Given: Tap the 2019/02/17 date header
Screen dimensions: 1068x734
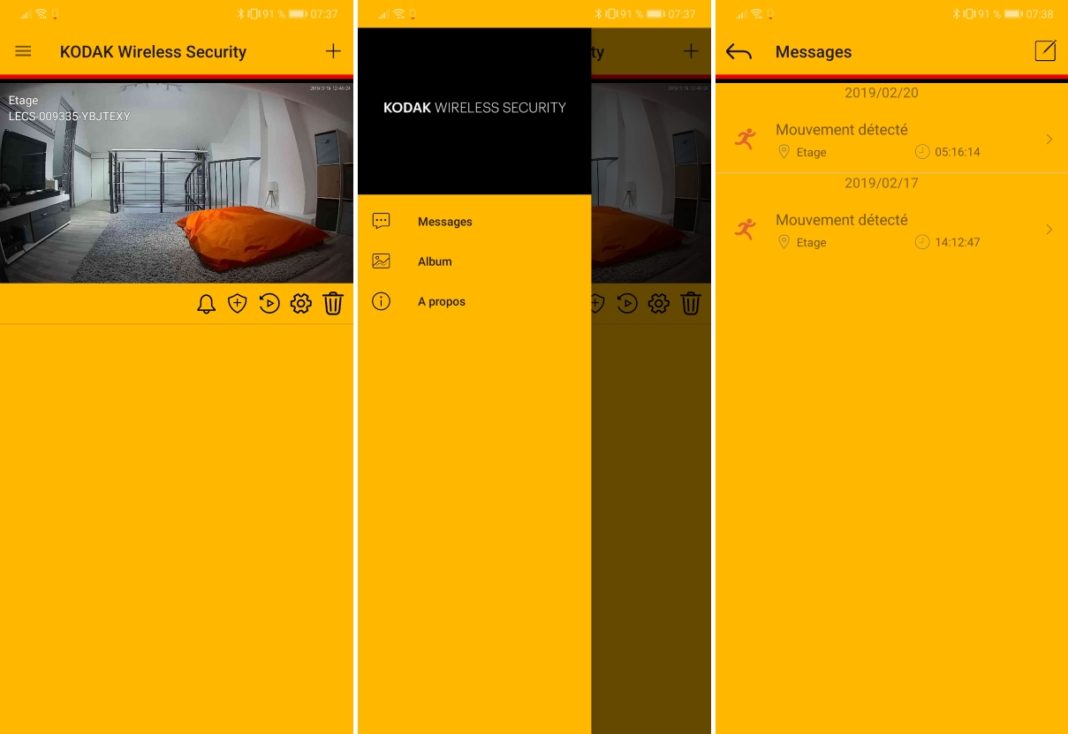Looking at the screenshot, I should 881,183.
